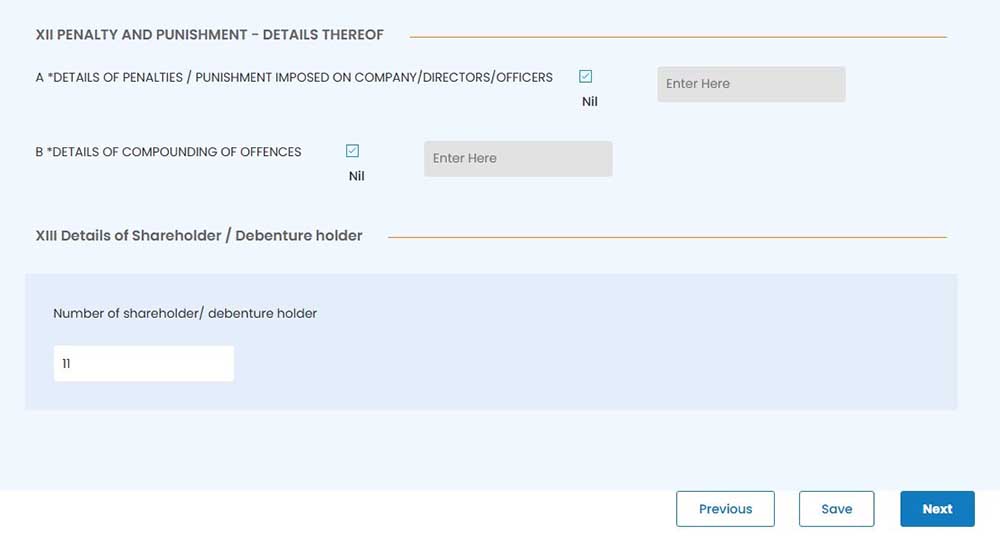
Task: Click the white footer bar left of Previous
Action: [x=330, y=515]
